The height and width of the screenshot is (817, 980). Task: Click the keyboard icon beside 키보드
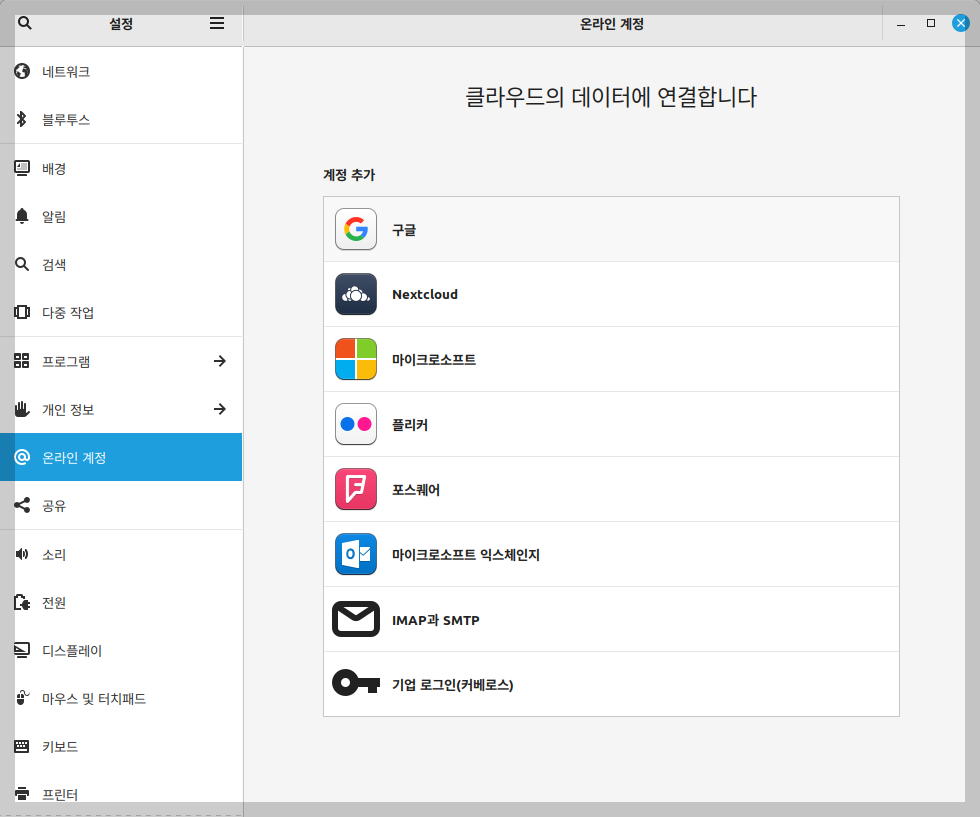point(22,746)
